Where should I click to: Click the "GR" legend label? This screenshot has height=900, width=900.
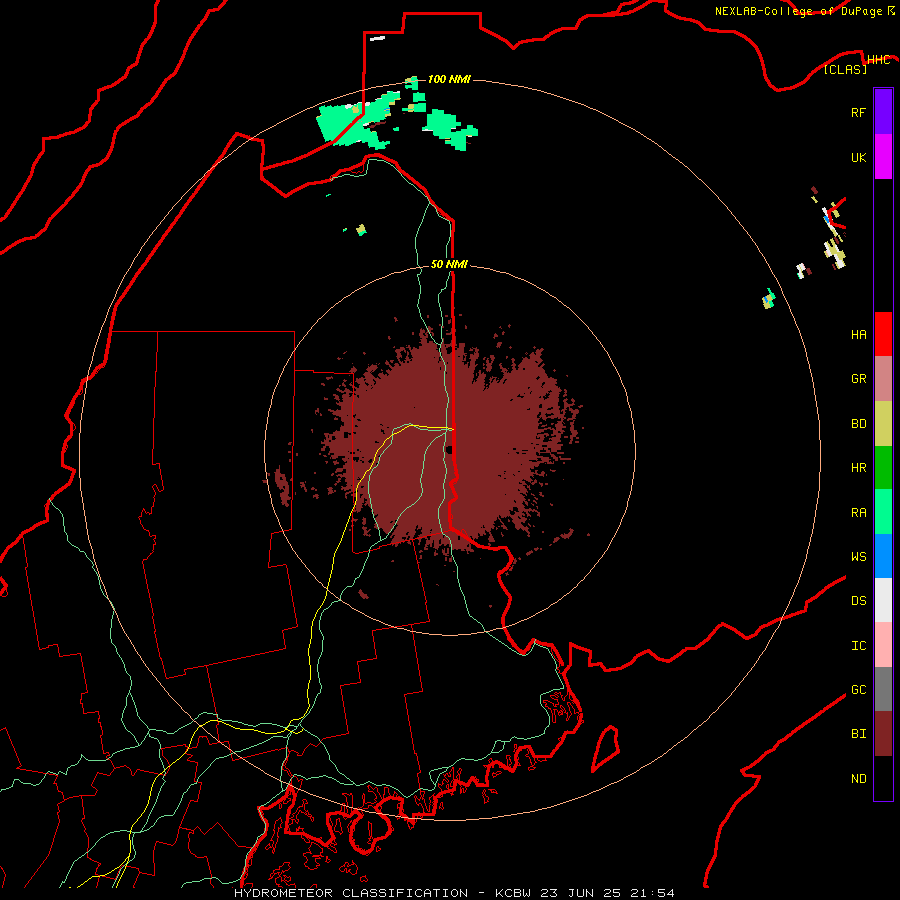tap(858, 379)
